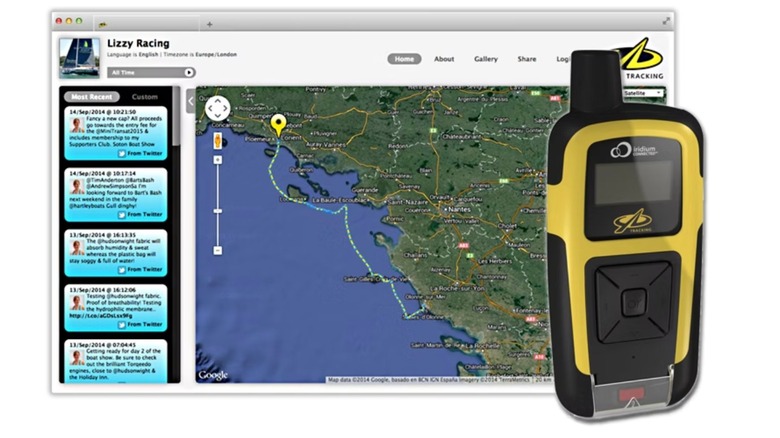780x438 pixels.
Task: Click avatar on 13/Sep 07:04:45 post
Action: tap(77, 357)
